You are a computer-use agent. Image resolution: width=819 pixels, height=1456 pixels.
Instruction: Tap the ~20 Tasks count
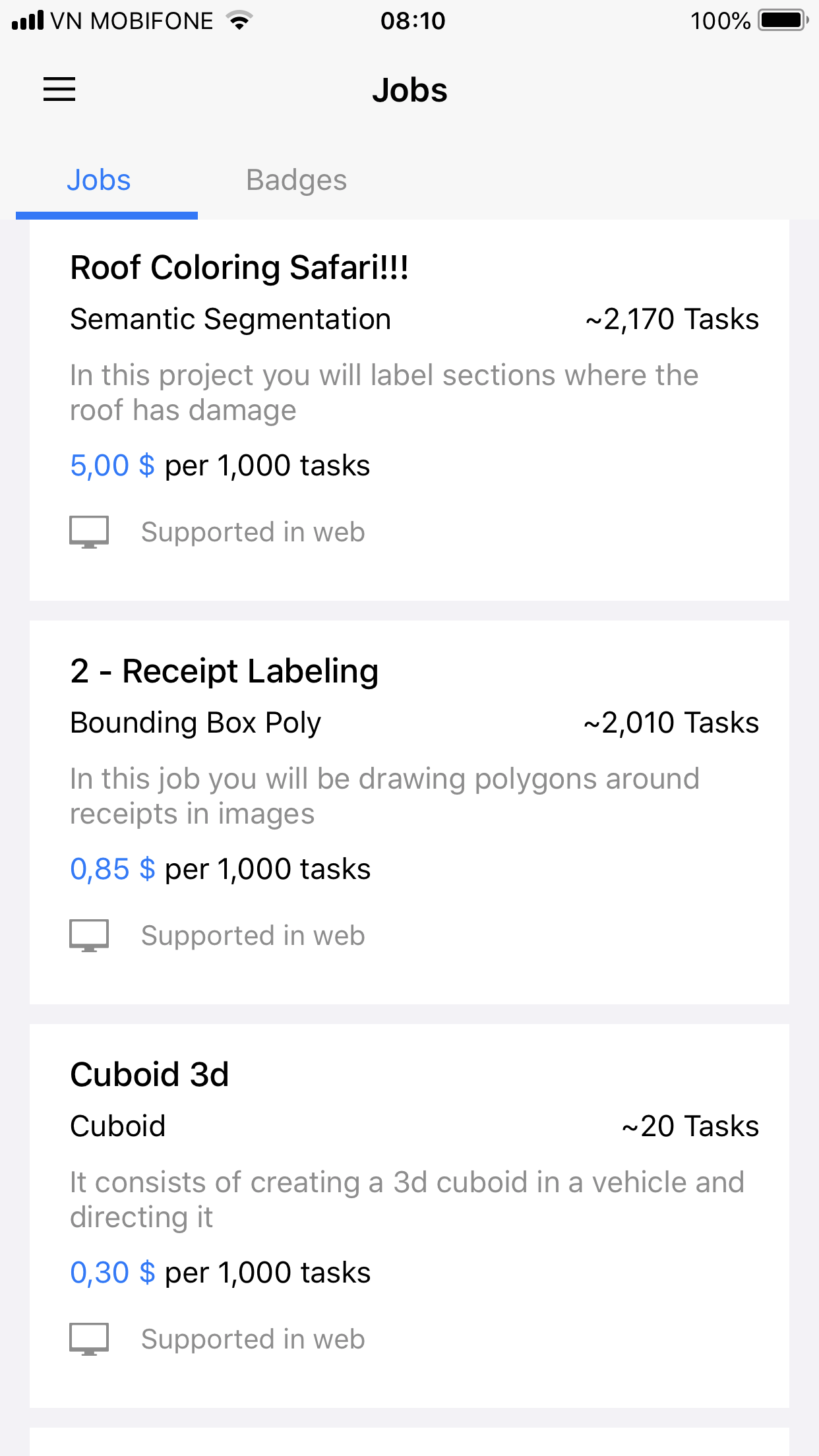pos(690,1126)
